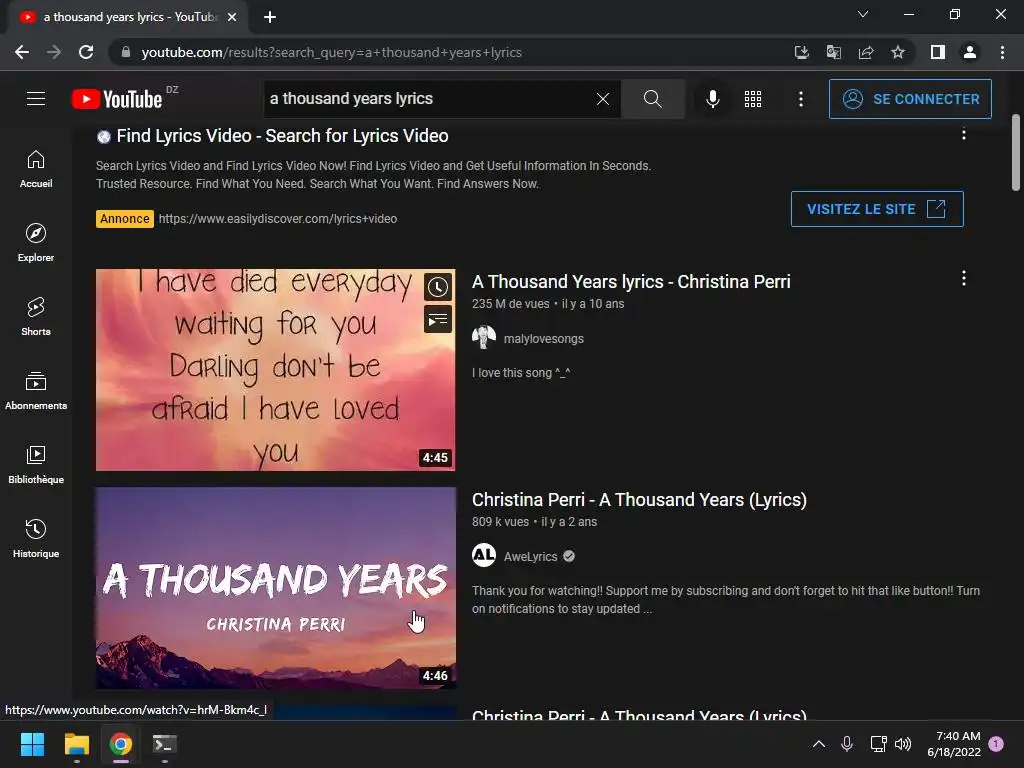1024x768 pixels.
Task: Click the site info lock icon
Action: 126,52
